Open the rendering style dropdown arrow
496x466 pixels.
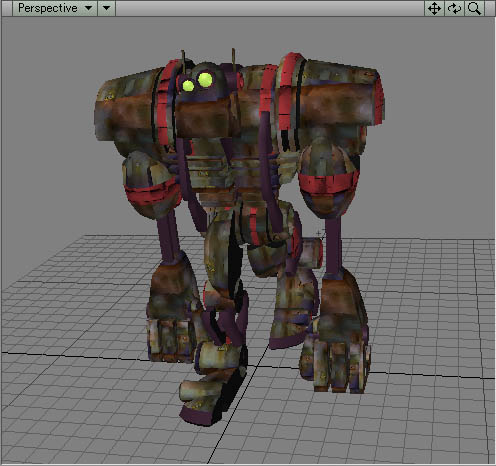tap(107, 8)
